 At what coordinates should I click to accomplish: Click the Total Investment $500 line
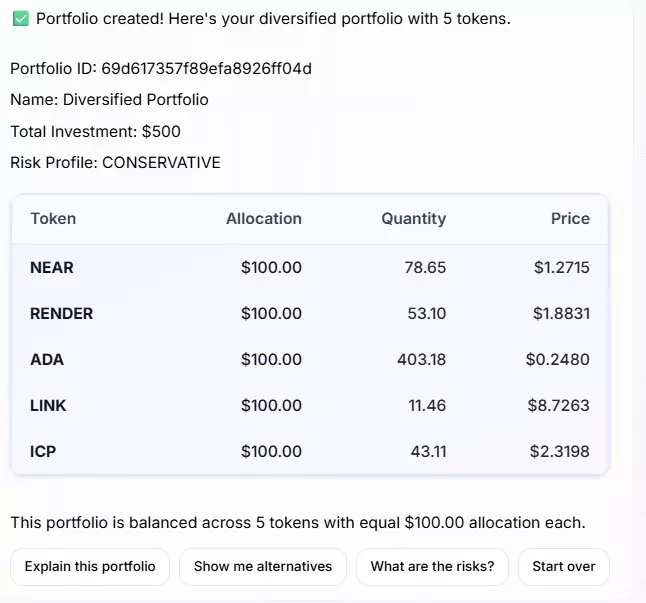[96, 132]
